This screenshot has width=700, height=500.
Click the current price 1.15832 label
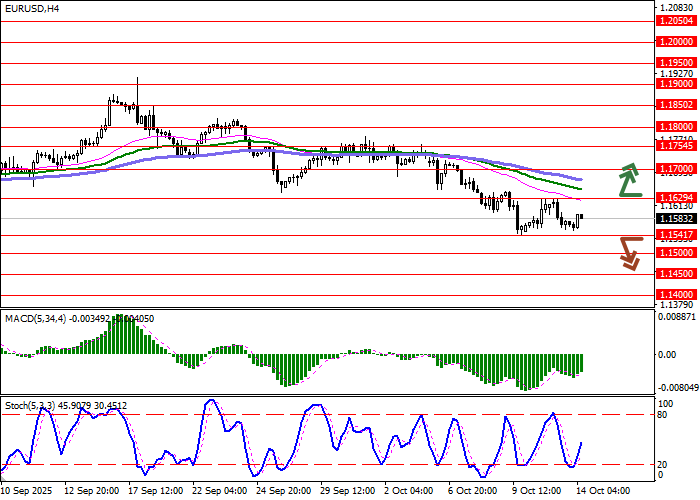pos(676,218)
